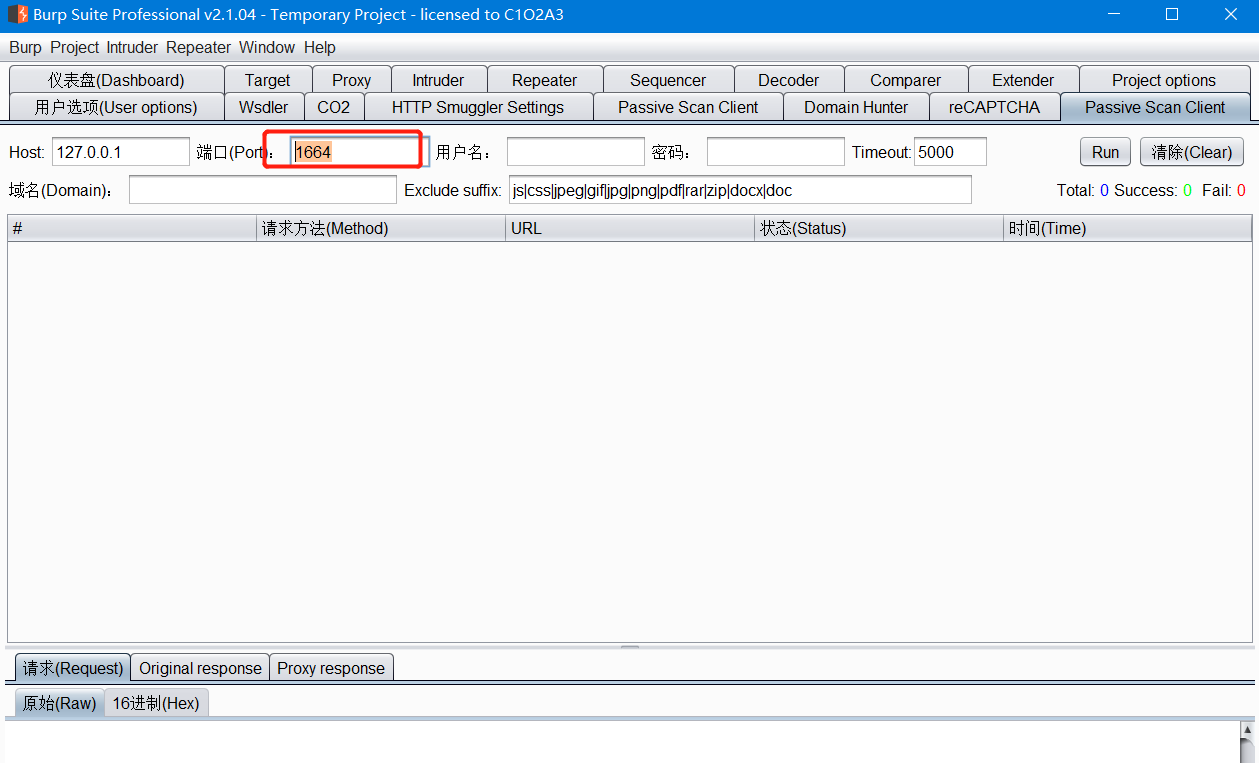Click the URL column header
The width and height of the screenshot is (1259, 763).
click(x=630, y=228)
